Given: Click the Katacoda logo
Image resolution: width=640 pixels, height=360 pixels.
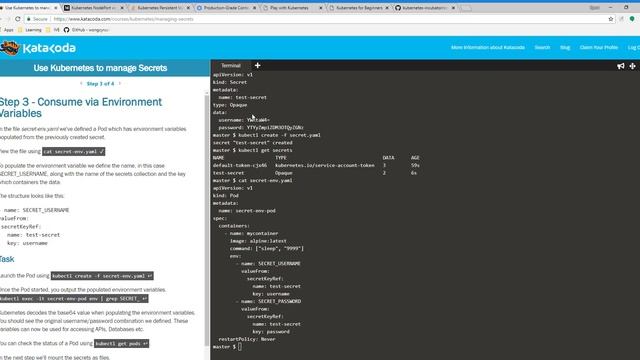Looking at the screenshot, I should point(38,48).
